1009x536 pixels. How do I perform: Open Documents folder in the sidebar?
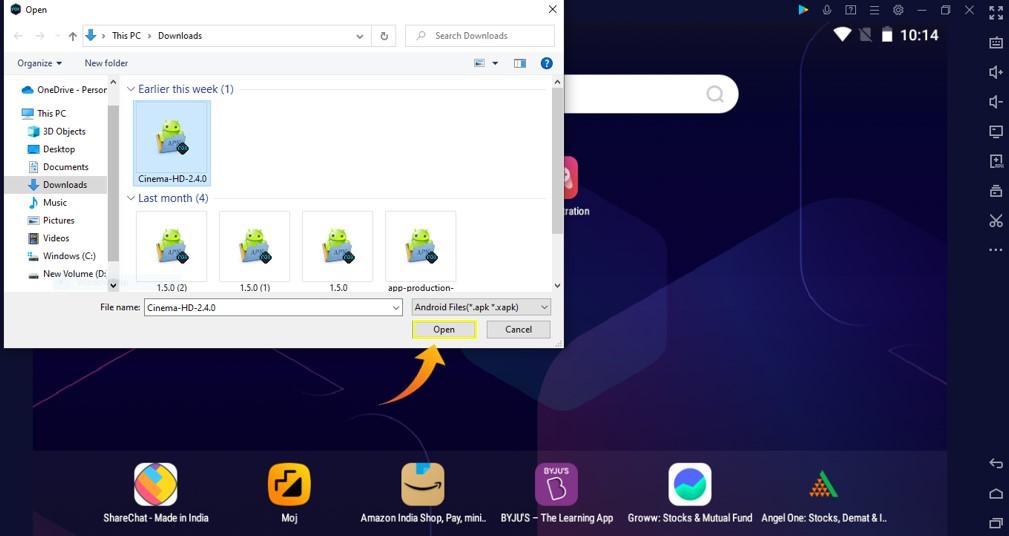click(58, 167)
